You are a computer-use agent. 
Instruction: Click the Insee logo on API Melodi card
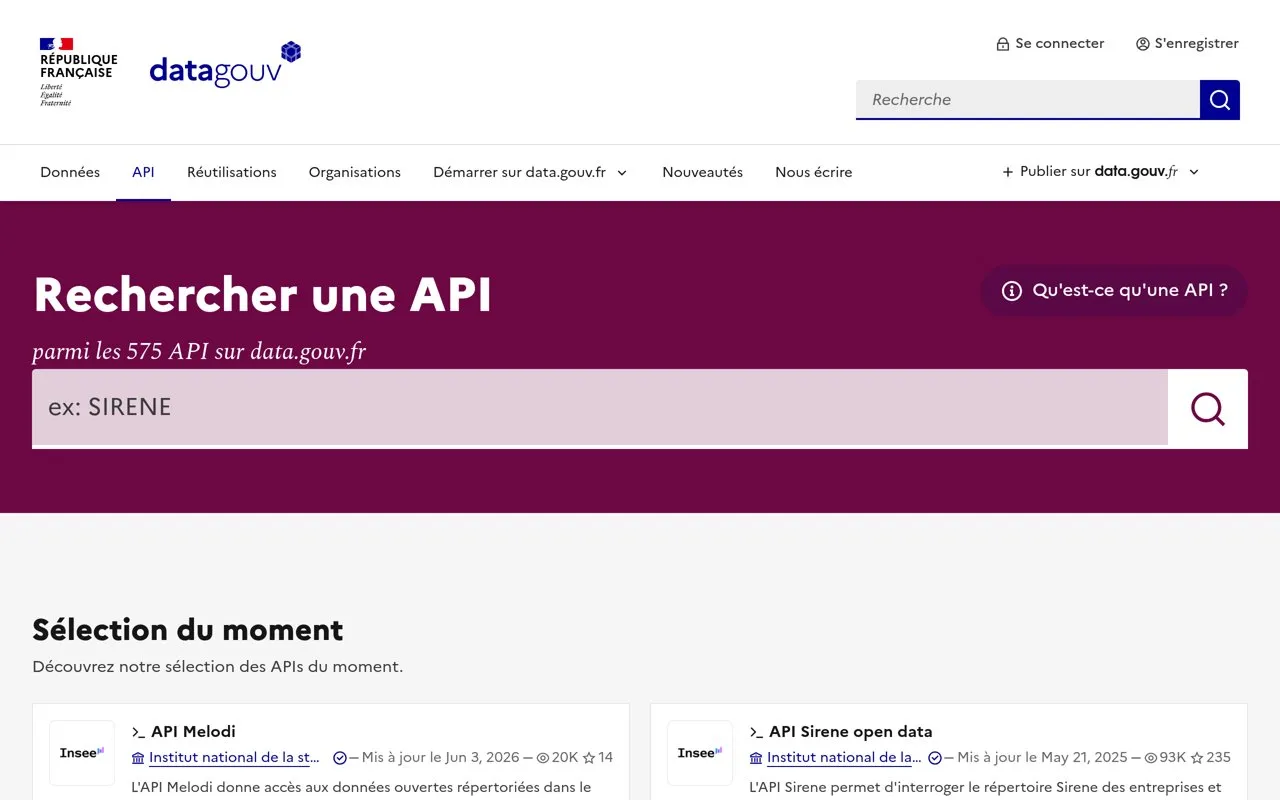point(82,753)
